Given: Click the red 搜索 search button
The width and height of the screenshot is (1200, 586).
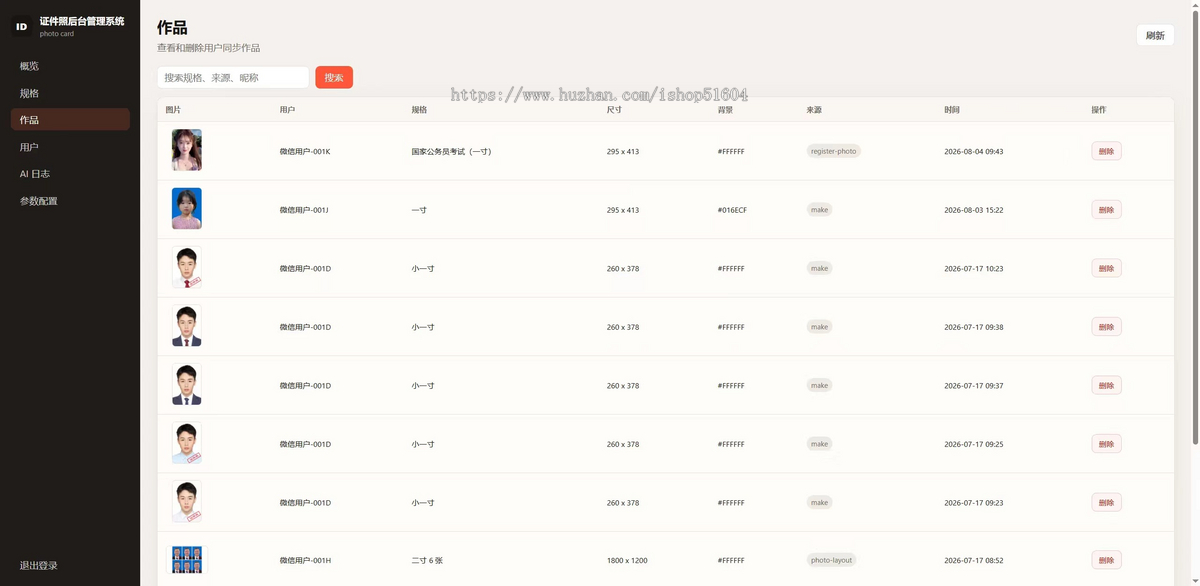Looking at the screenshot, I should click(334, 77).
